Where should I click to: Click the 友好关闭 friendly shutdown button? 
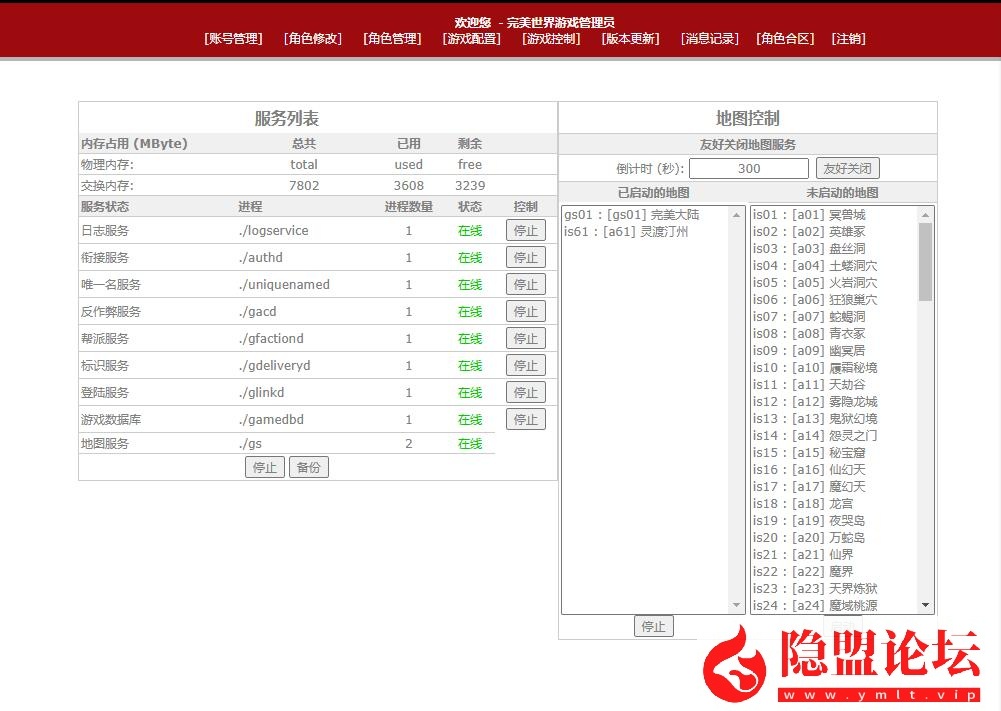[848, 167]
